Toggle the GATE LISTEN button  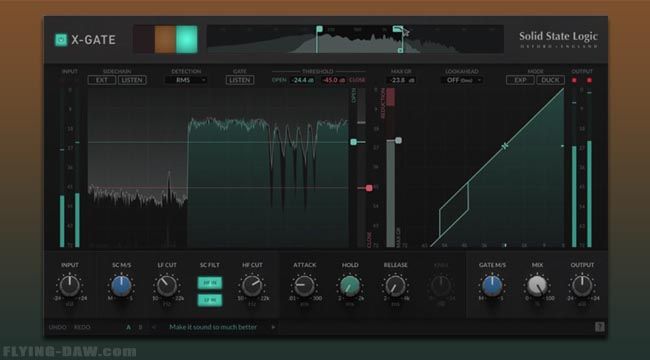[240, 80]
